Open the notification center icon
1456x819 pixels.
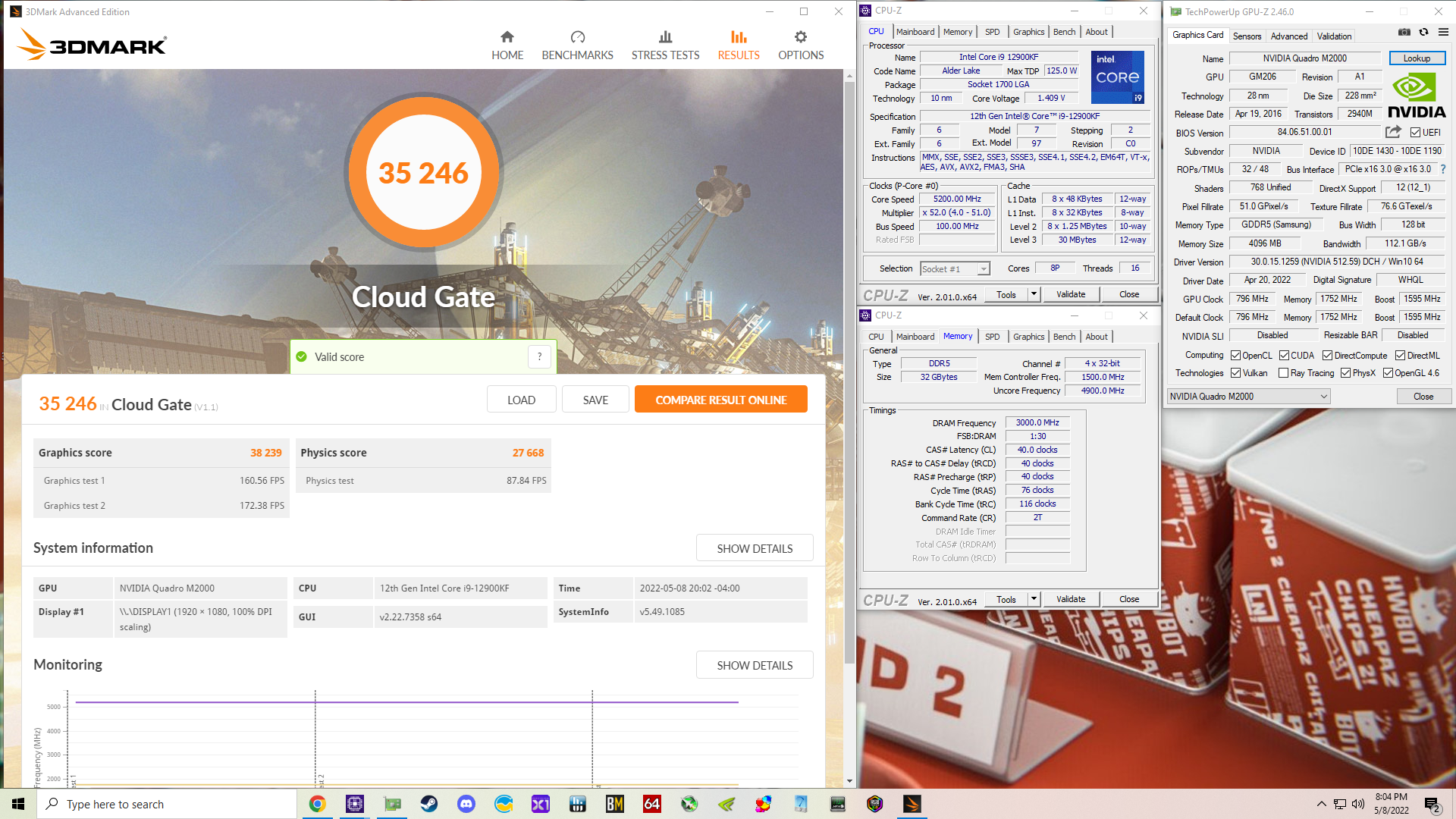click(1432, 804)
